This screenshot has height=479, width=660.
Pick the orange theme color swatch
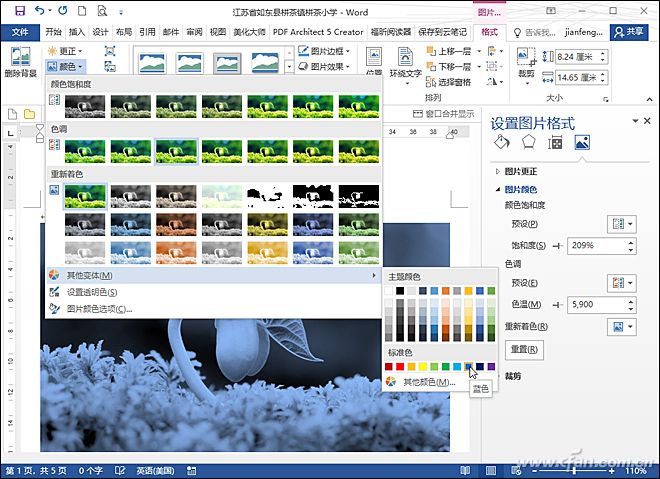[x=445, y=290]
